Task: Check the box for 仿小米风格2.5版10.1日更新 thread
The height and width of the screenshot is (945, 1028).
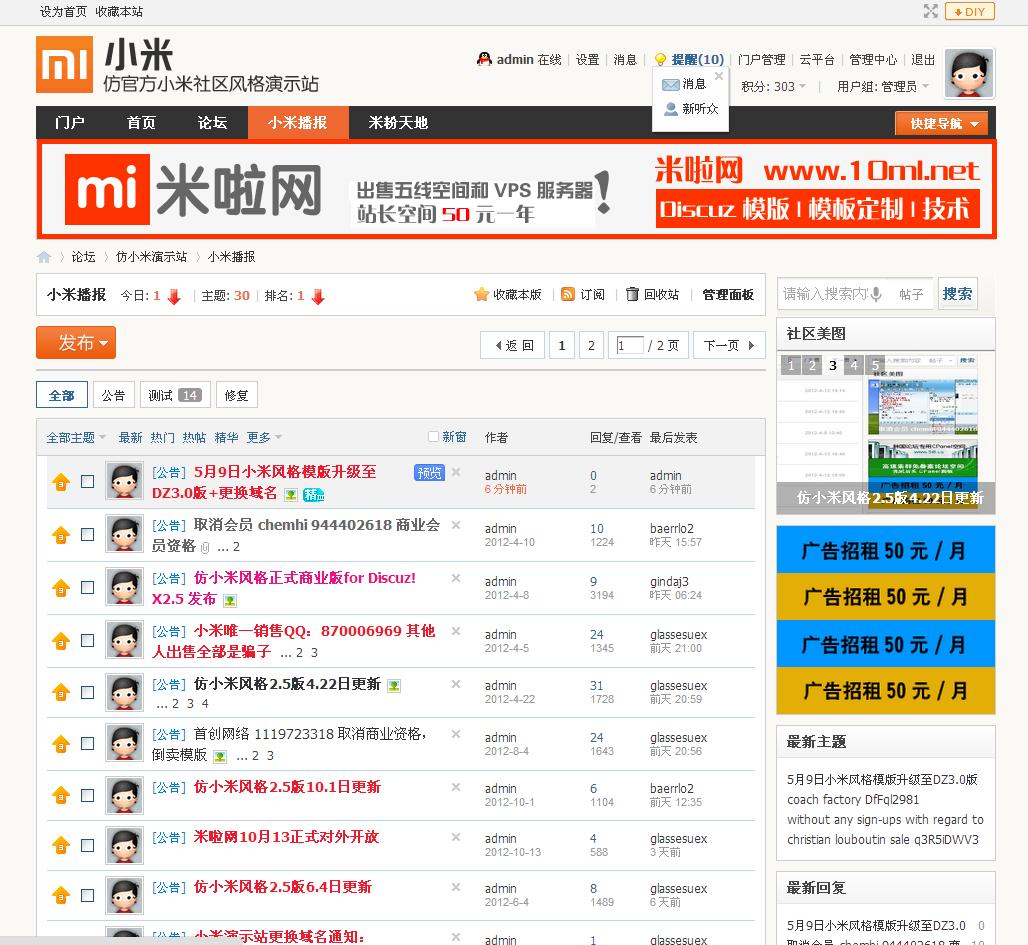Action: 87,795
